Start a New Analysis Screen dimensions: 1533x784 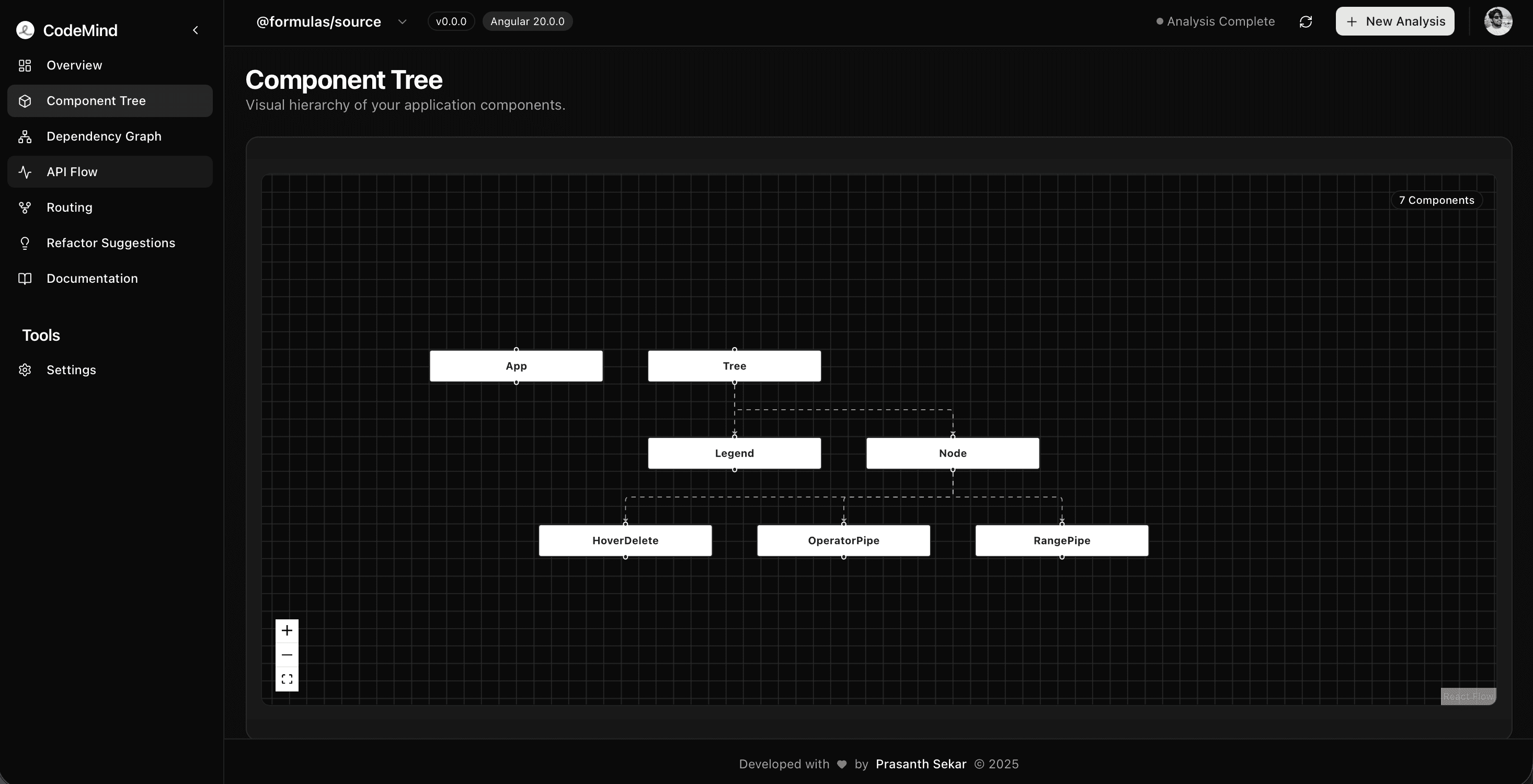point(1394,21)
